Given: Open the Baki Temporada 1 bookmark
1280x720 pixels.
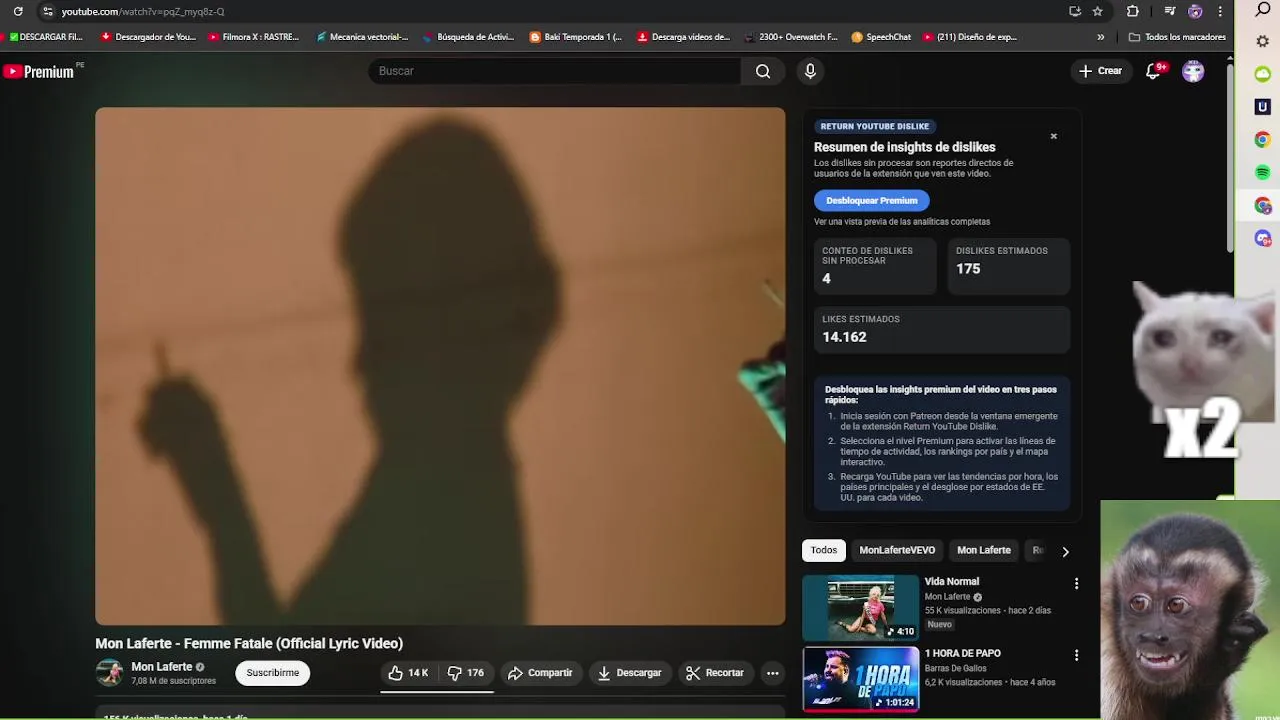Looking at the screenshot, I should [x=576, y=37].
